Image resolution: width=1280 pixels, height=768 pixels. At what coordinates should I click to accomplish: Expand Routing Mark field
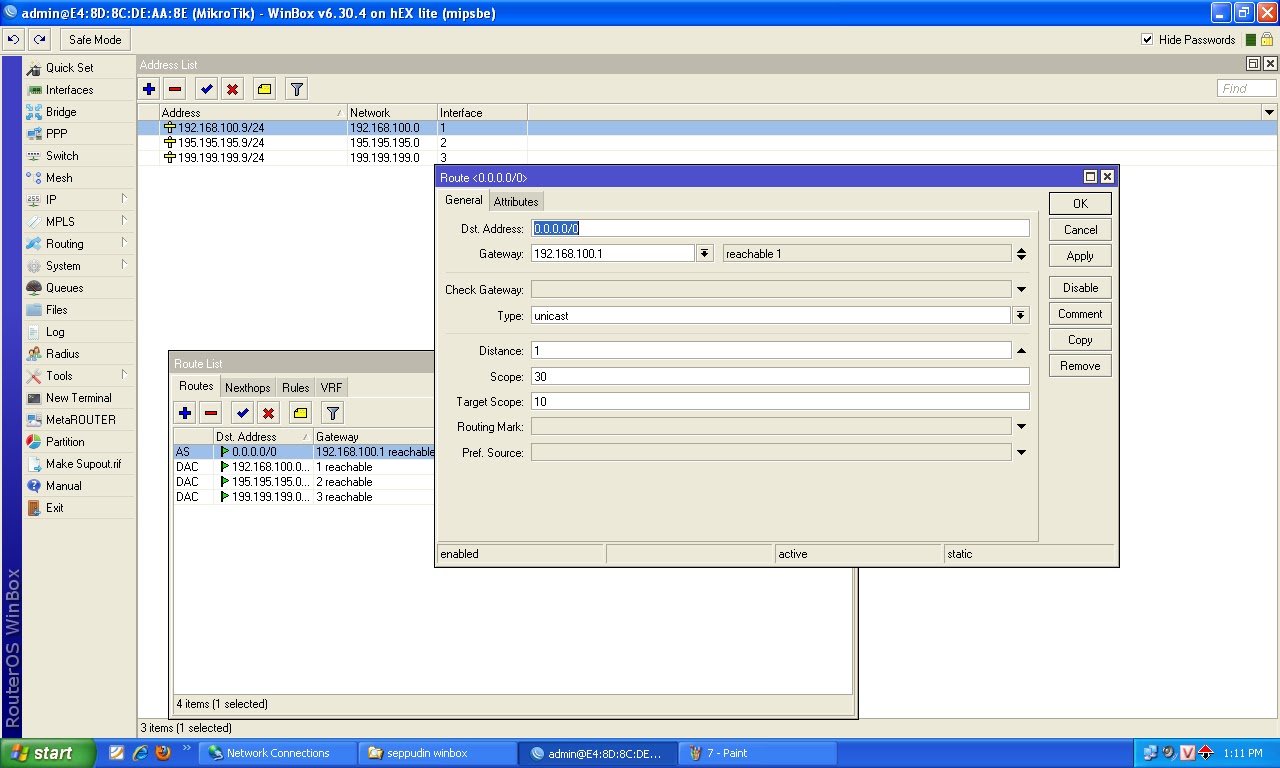1021,427
